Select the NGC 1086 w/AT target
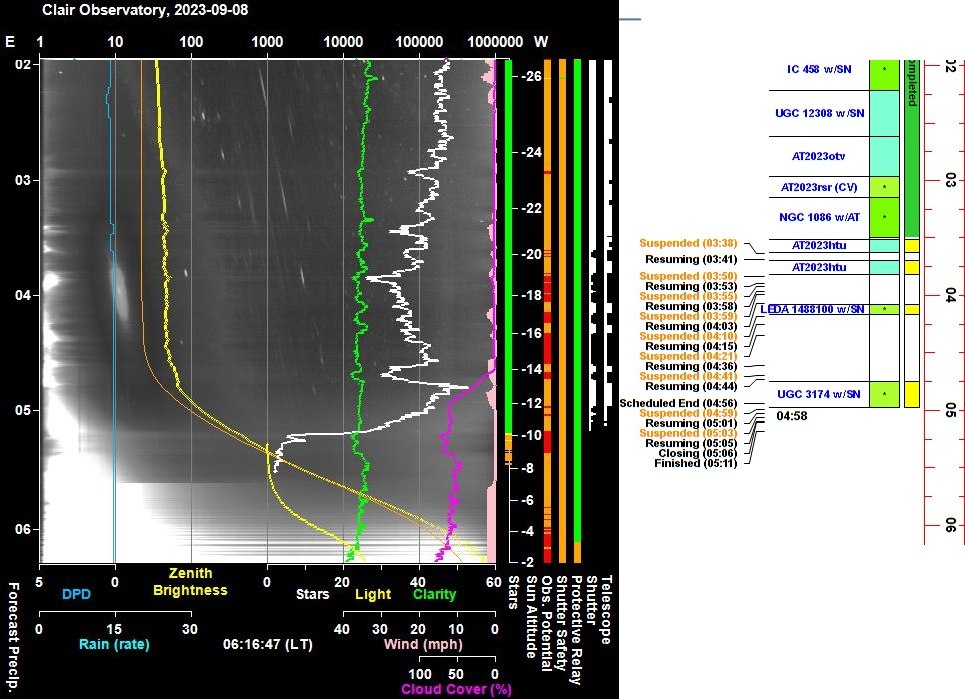The height and width of the screenshot is (699, 965). coord(819,217)
